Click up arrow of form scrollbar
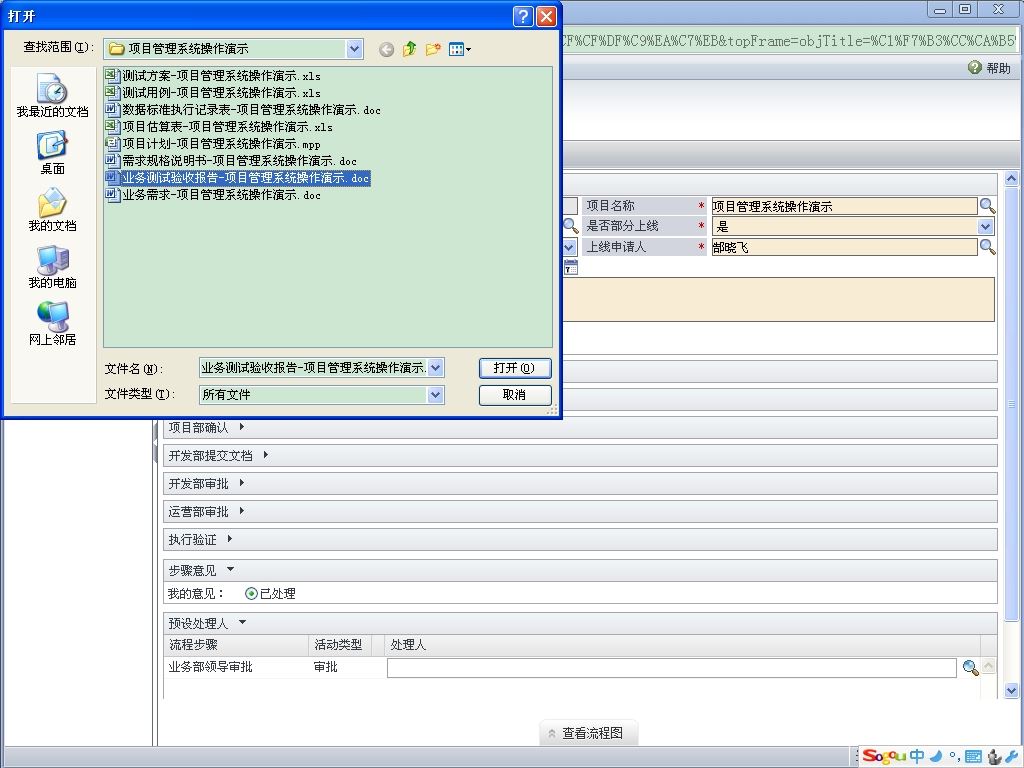Image resolution: width=1024 pixels, height=768 pixels. click(1012, 178)
